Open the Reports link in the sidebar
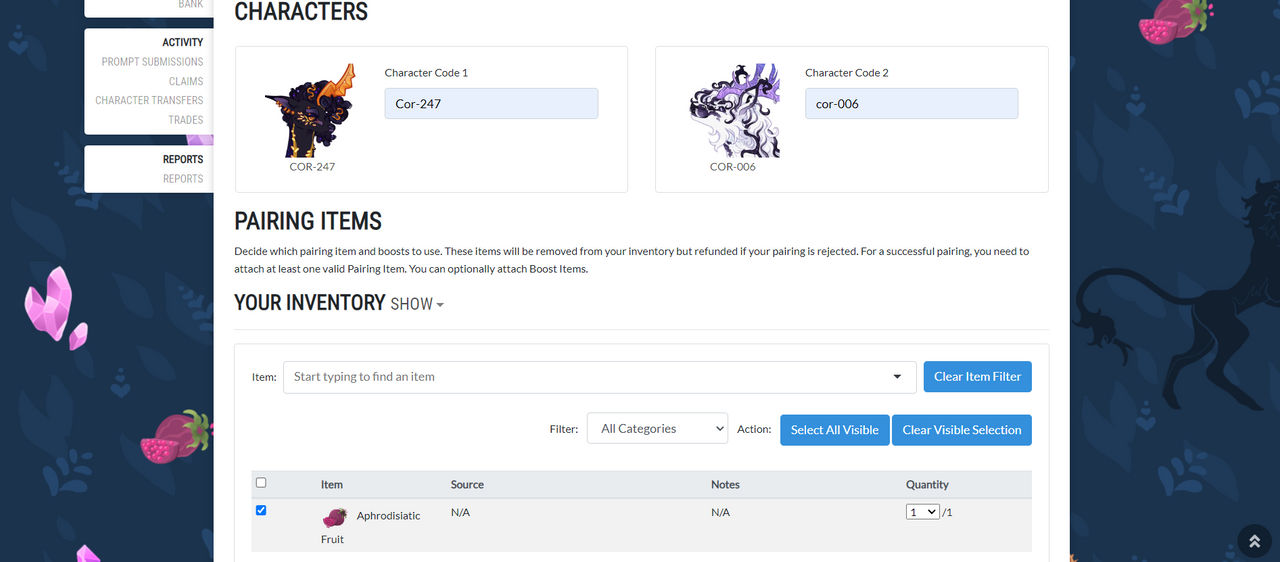The image size is (1280, 562). pos(183,179)
